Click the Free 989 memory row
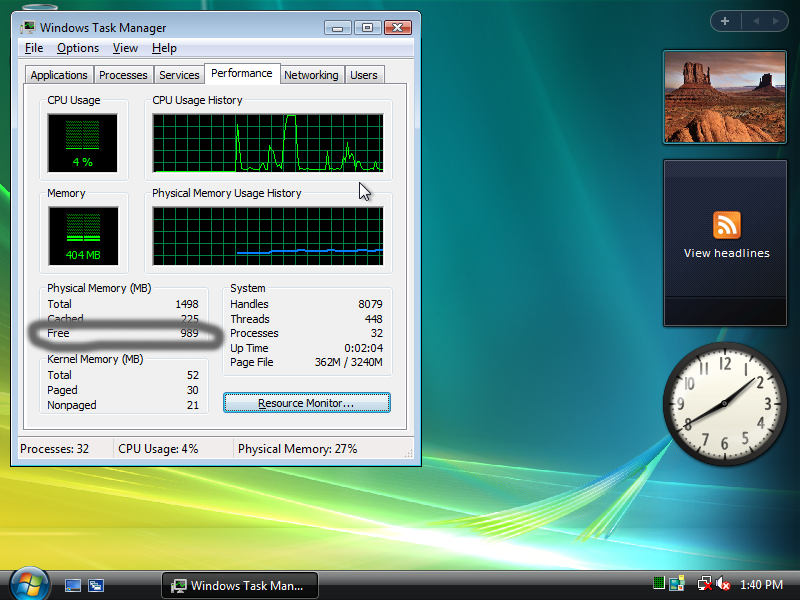The image size is (800, 600). (123, 333)
